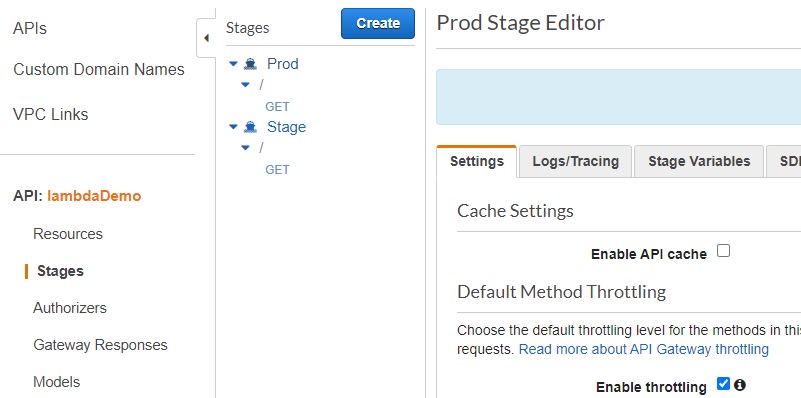The width and height of the screenshot is (801, 398).
Task: Open Read more about API Gateway throttling
Action: (644, 349)
